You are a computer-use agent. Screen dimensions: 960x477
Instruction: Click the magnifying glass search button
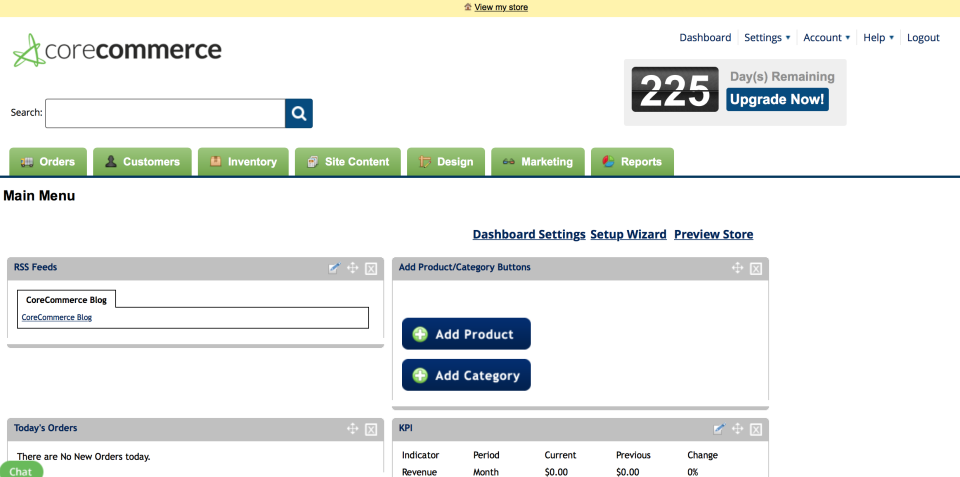pos(299,113)
